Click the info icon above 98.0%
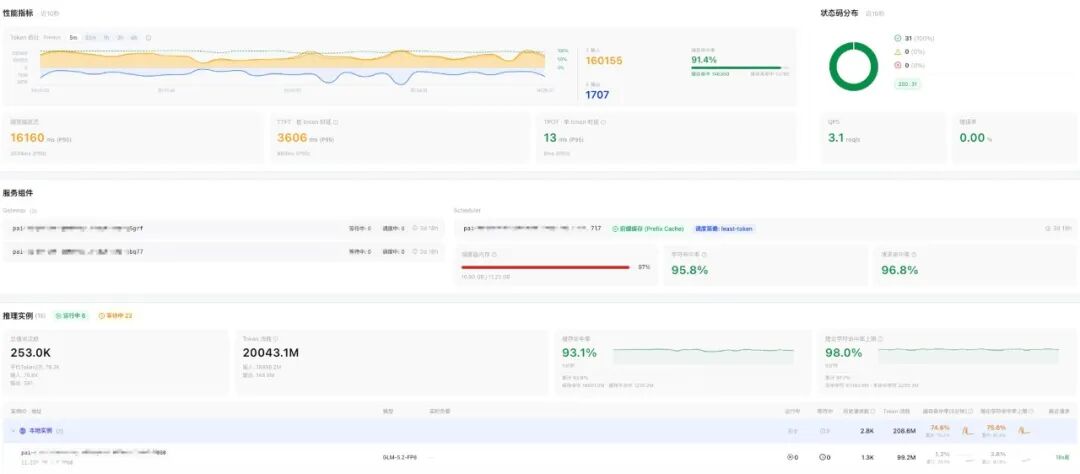 tap(881, 339)
